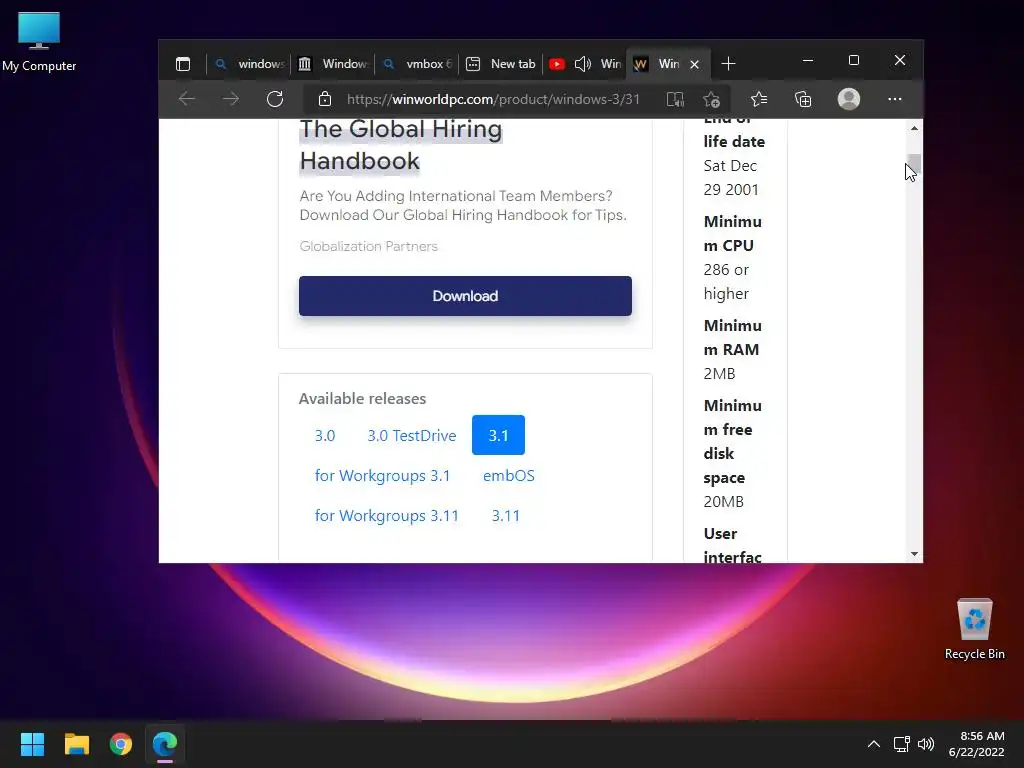
Task: Open the immersive reader icon
Action: click(x=675, y=99)
